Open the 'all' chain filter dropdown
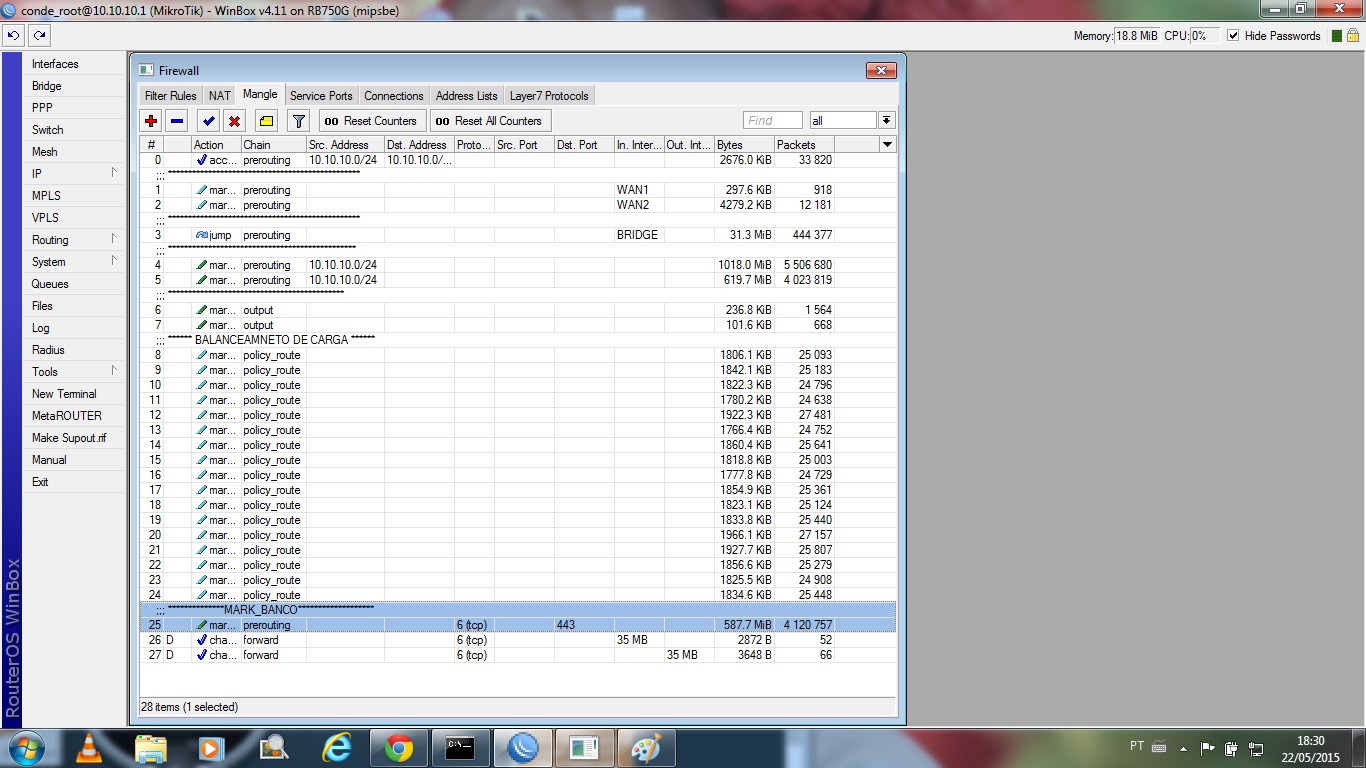The height and width of the screenshot is (768, 1366). click(886, 120)
